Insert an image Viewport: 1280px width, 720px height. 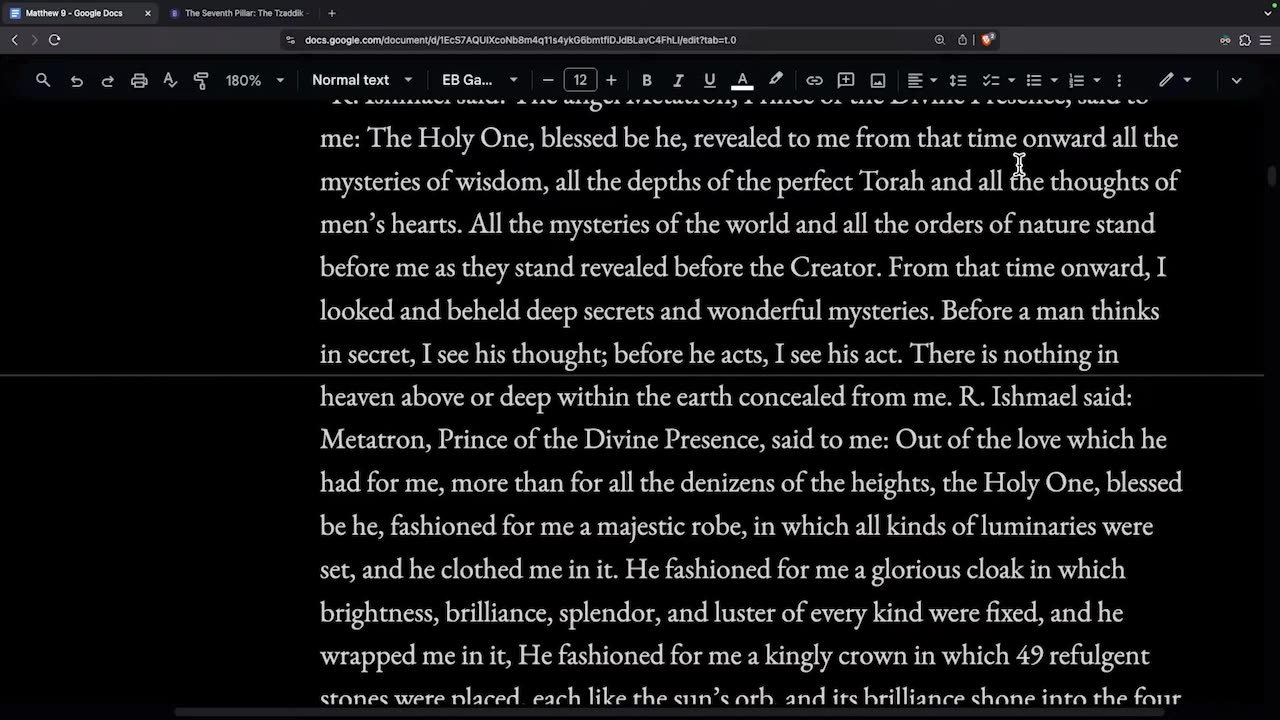(878, 80)
